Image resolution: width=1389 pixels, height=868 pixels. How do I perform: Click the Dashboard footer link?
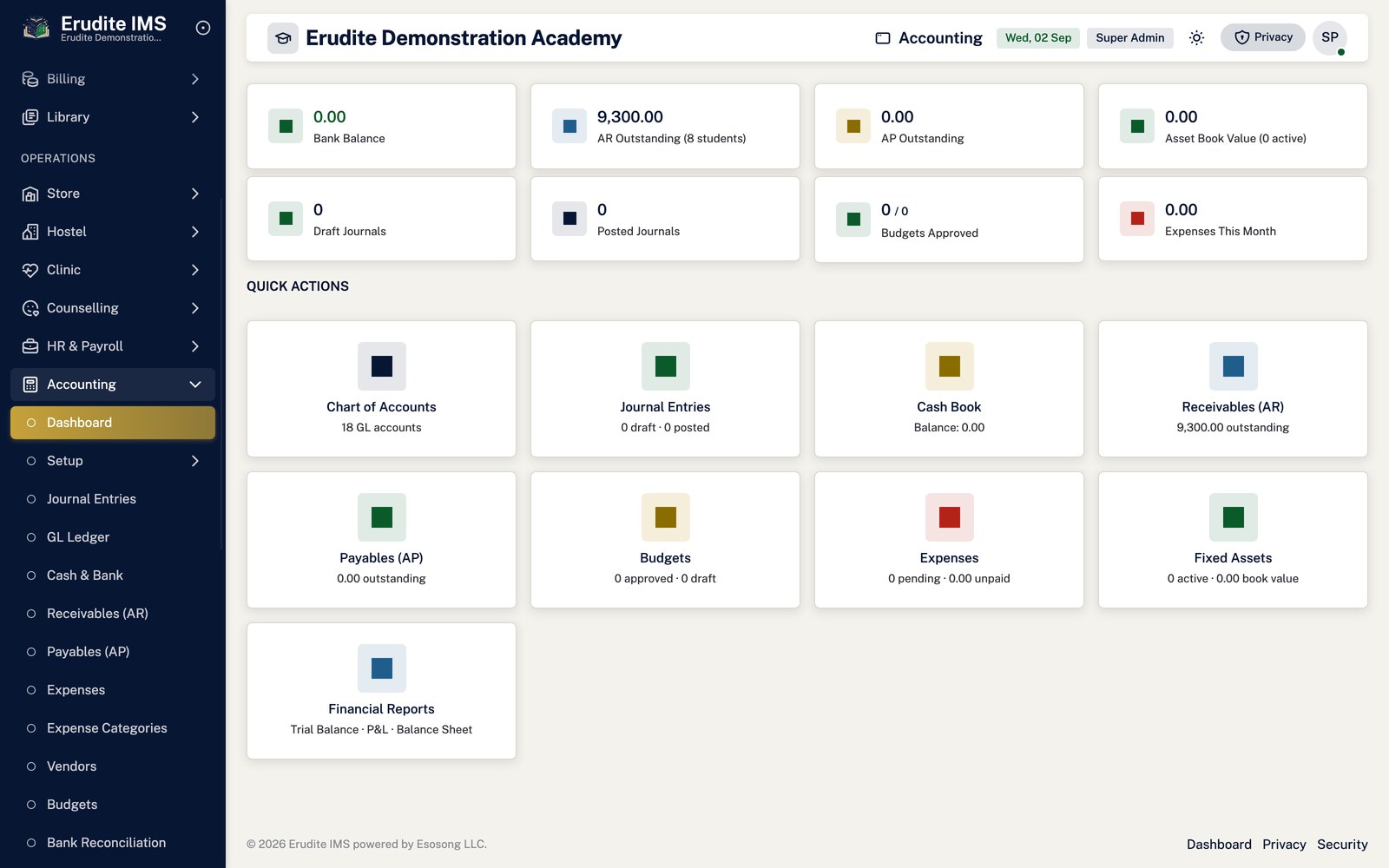pyautogui.click(x=1219, y=845)
